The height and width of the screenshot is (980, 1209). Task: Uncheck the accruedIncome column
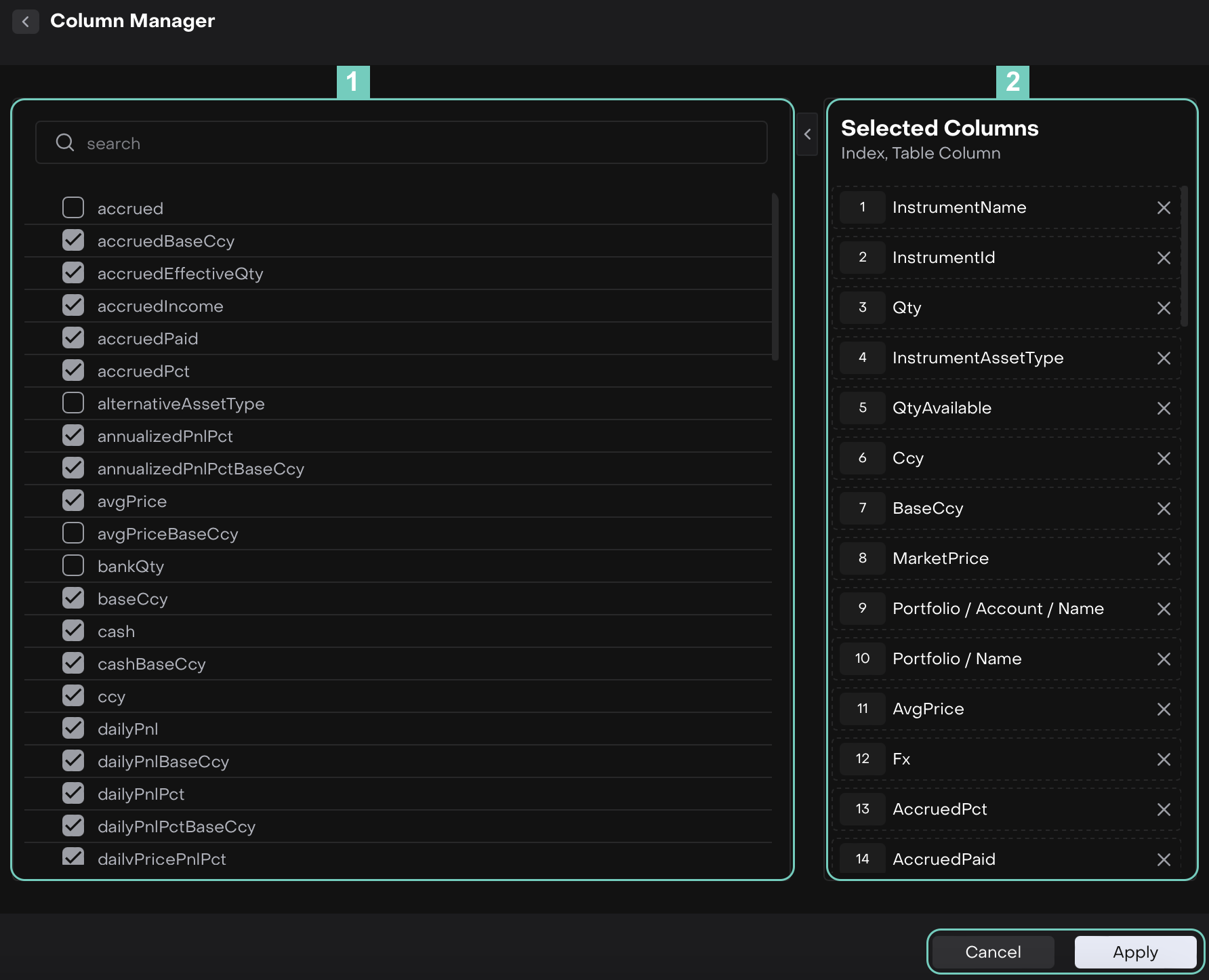73,305
